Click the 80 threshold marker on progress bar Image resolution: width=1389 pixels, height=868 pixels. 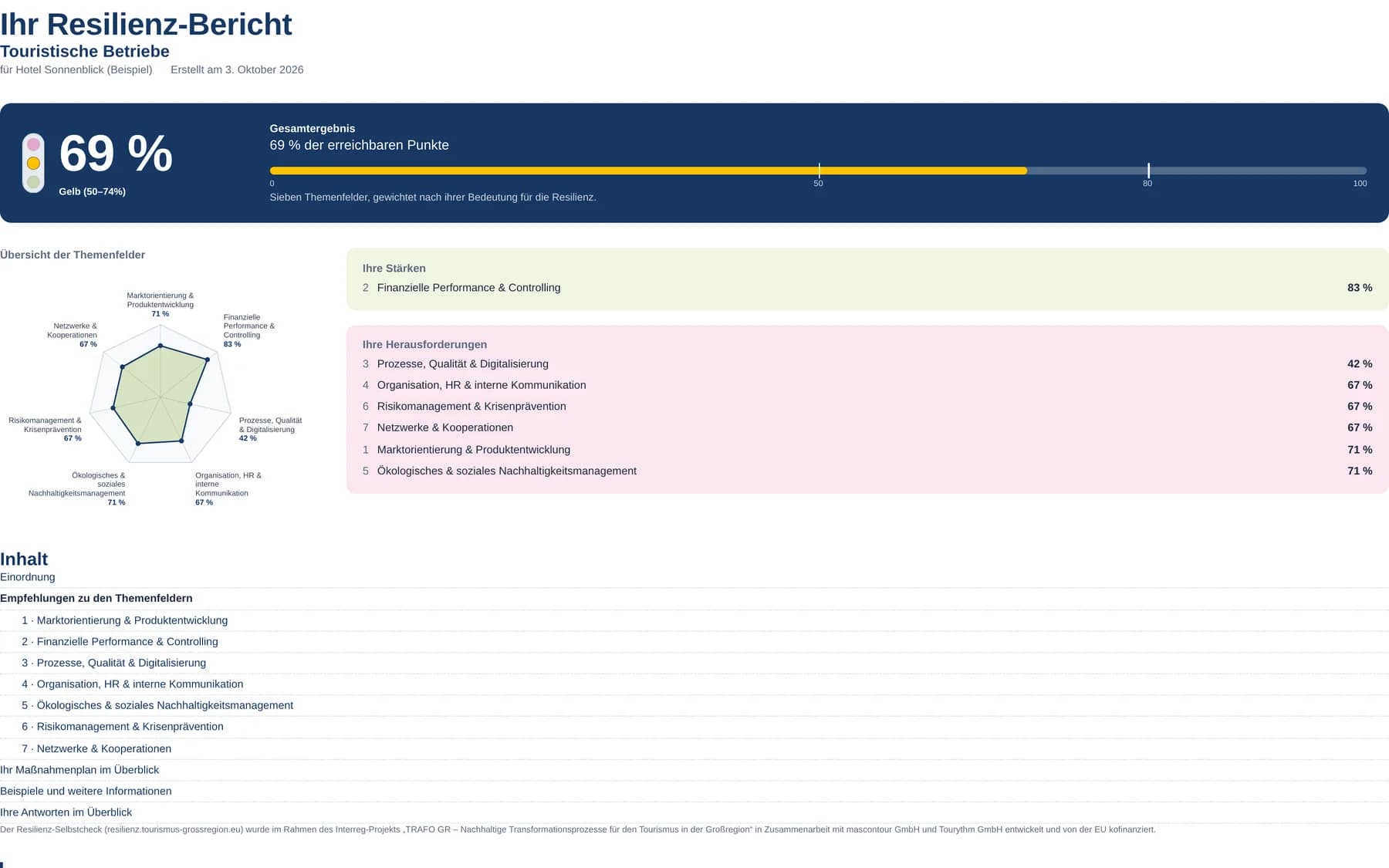1148,171
